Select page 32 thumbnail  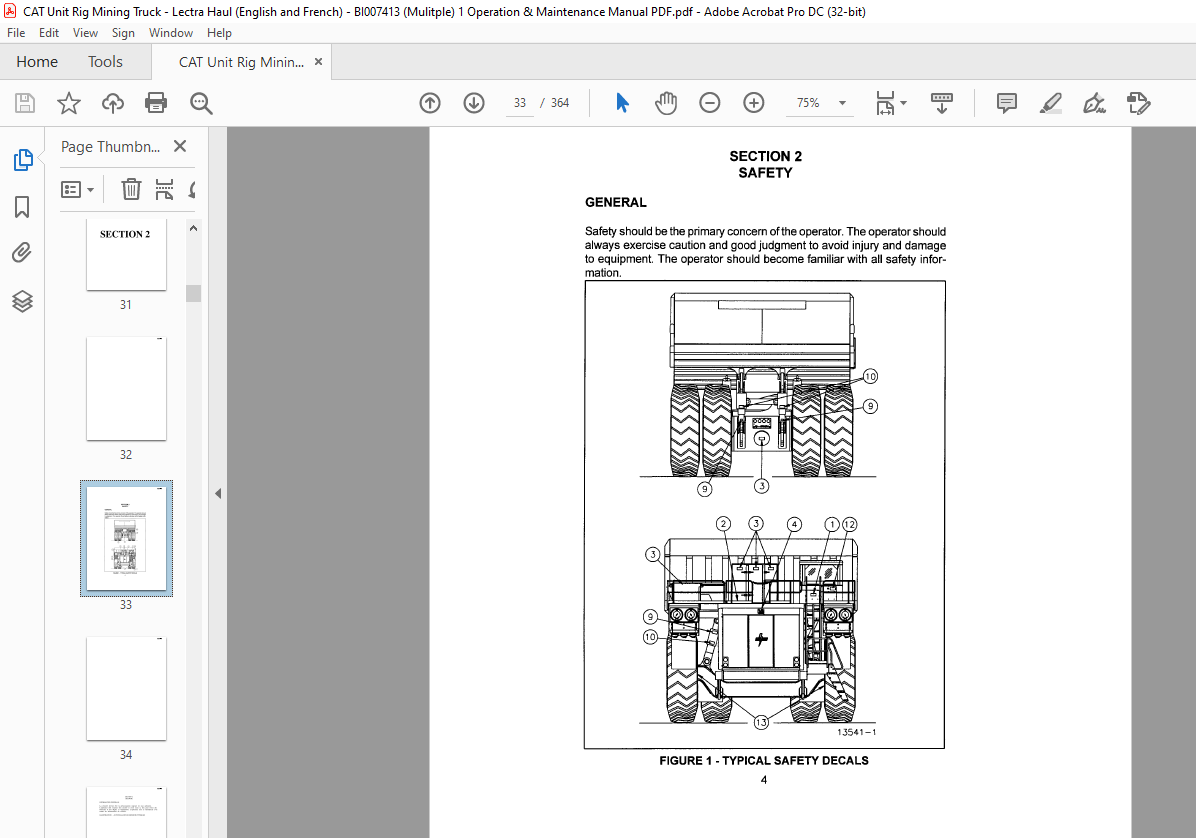pos(126,389)
